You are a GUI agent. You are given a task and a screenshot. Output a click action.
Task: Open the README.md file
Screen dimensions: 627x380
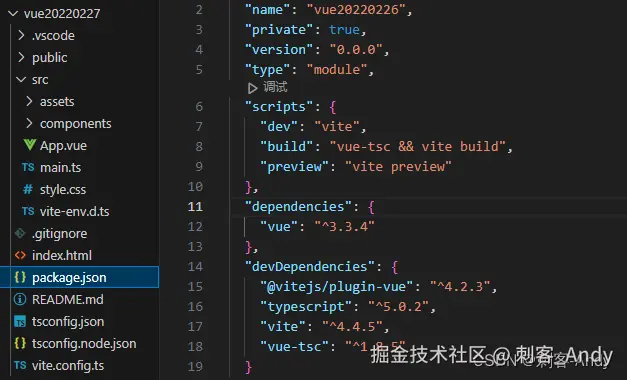coord(68,299)
